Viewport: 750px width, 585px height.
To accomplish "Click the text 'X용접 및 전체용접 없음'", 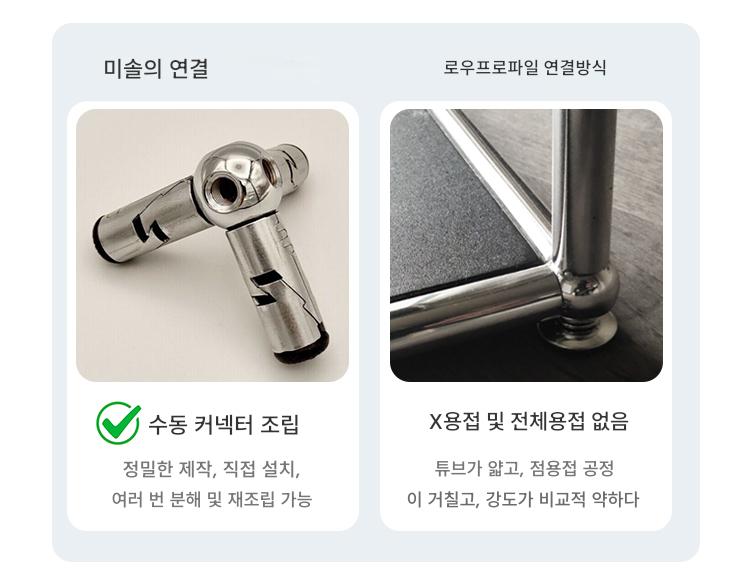I will pos(528,421).
